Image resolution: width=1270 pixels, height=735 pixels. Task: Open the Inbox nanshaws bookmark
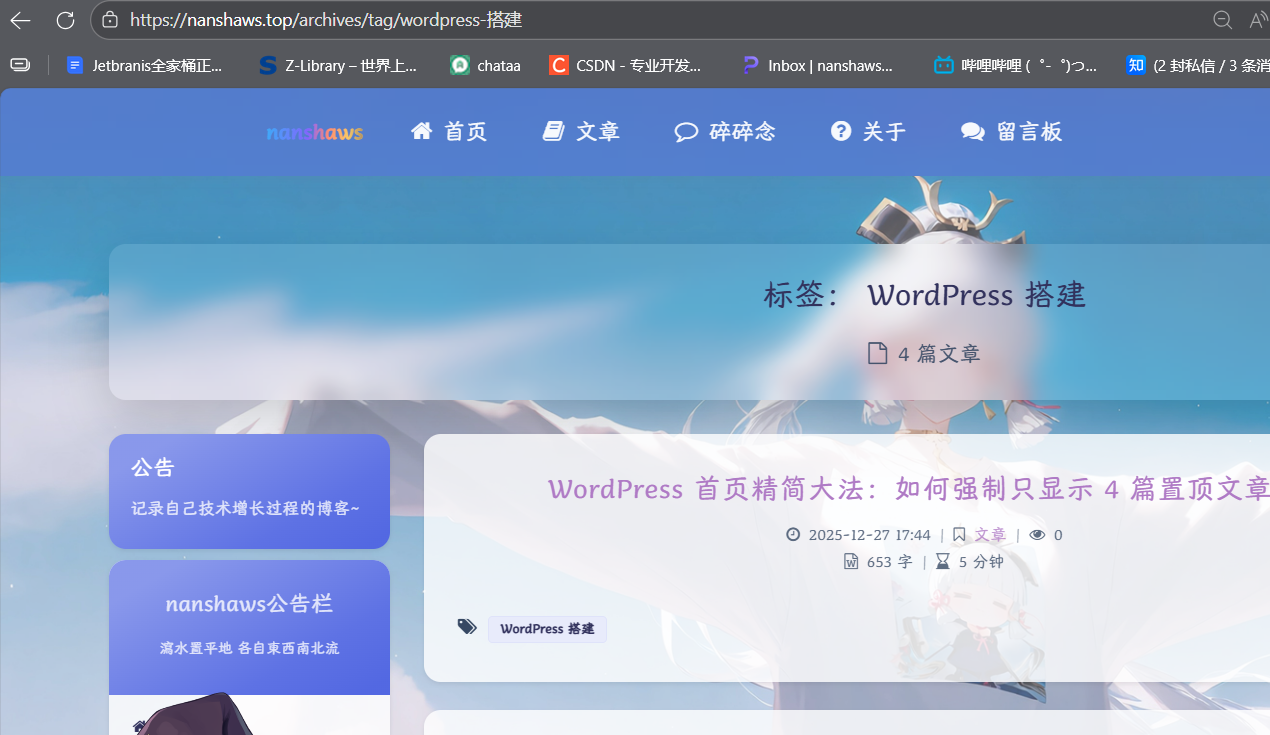(x=818, y=66)
